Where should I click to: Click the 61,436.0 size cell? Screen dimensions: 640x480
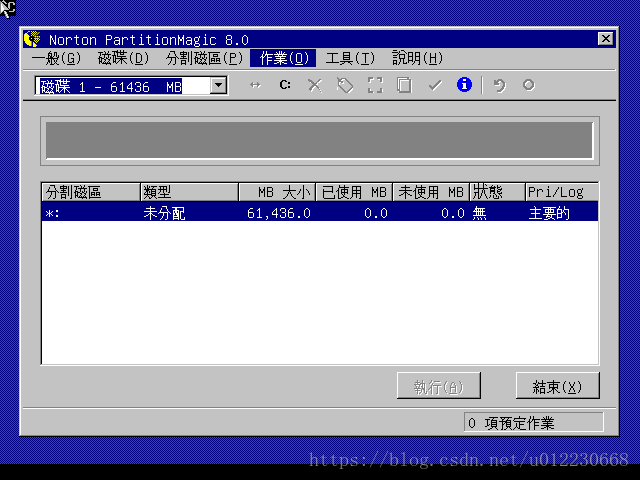point(279,213)
